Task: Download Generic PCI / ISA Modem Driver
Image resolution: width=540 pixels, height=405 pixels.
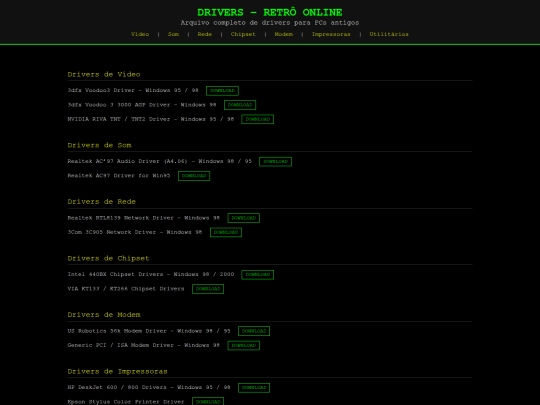Action: coord(243,345)
